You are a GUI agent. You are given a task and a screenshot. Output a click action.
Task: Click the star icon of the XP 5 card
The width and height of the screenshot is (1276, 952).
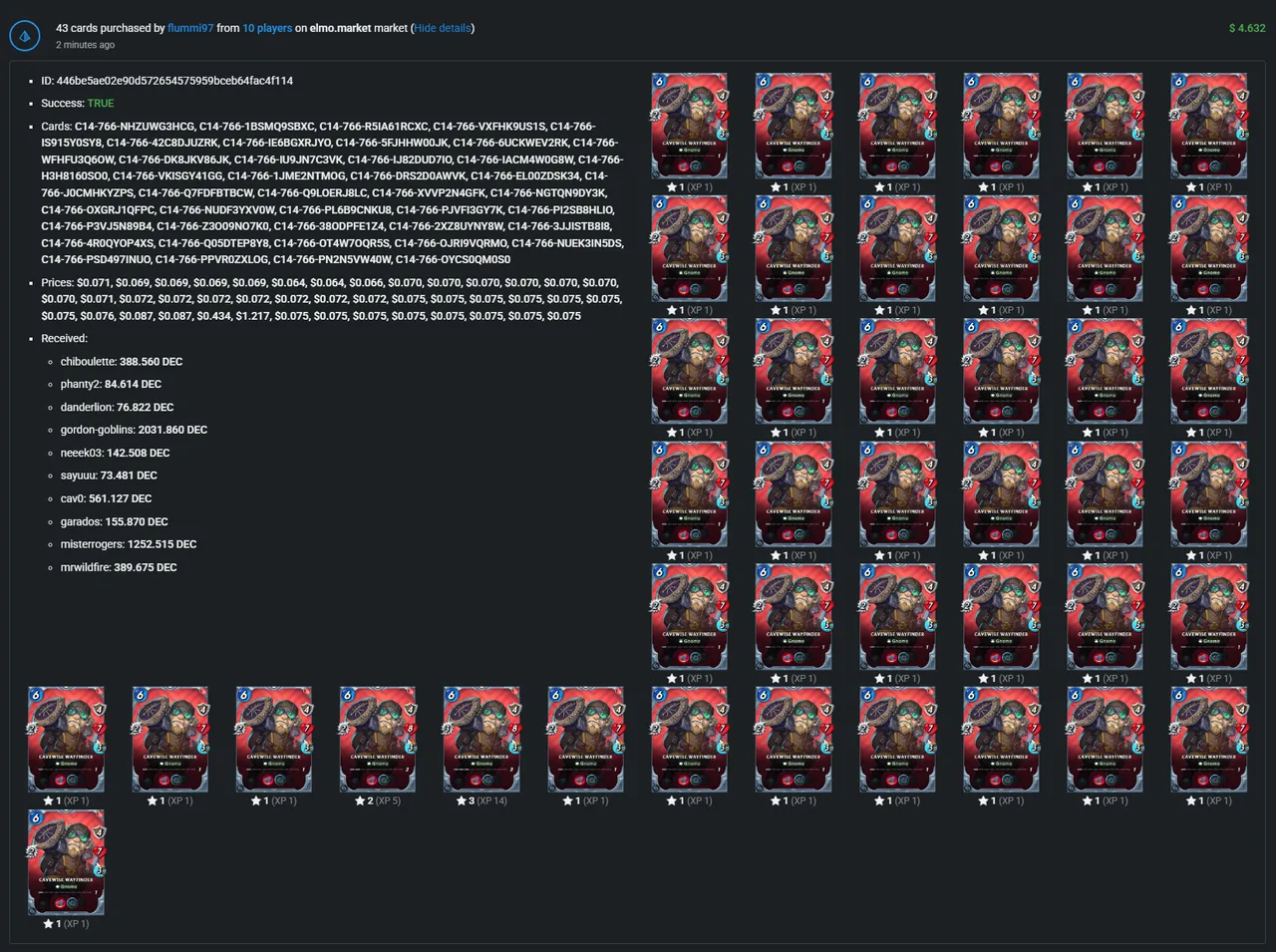pos(360,800)
